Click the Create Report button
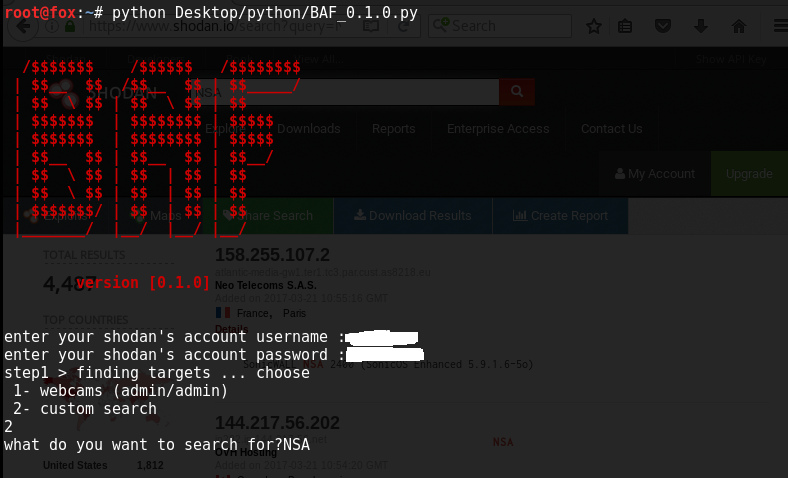The width and height of the screenshot is (788, 478). click(560, 216)
